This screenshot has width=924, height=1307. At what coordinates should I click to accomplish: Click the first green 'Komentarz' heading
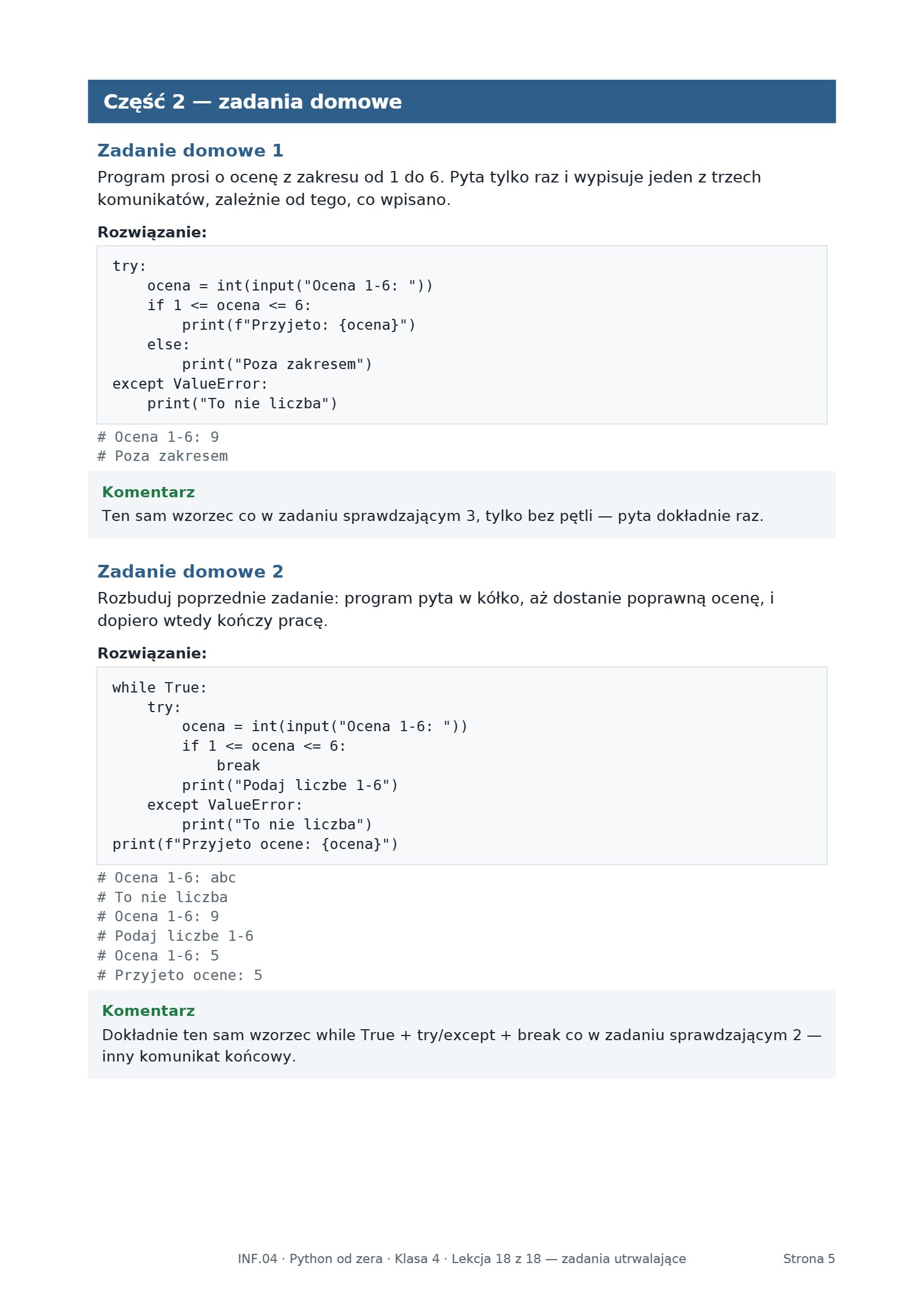[x=148, y=493]
